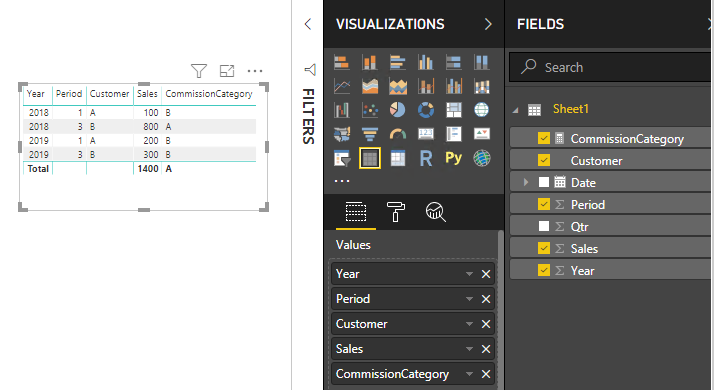
Task: Select the 100% stacked bar chart visualization
Action: coord(454,62)
